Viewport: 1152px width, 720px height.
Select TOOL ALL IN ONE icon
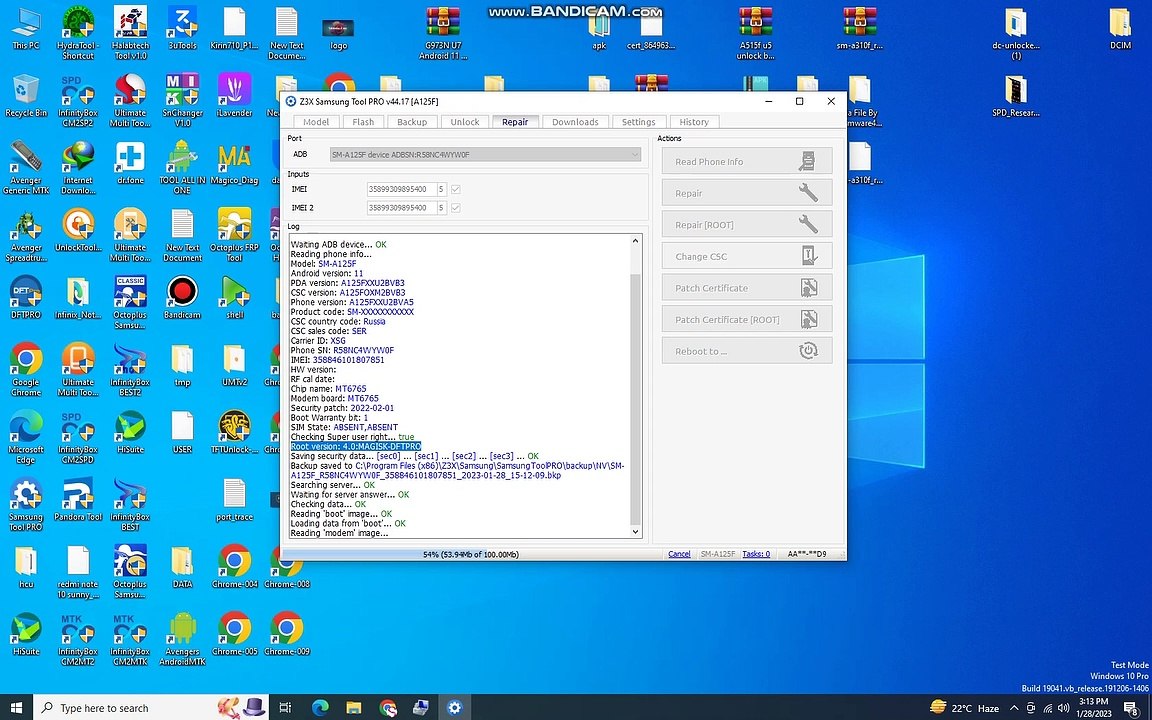click(x=181, y=168)
